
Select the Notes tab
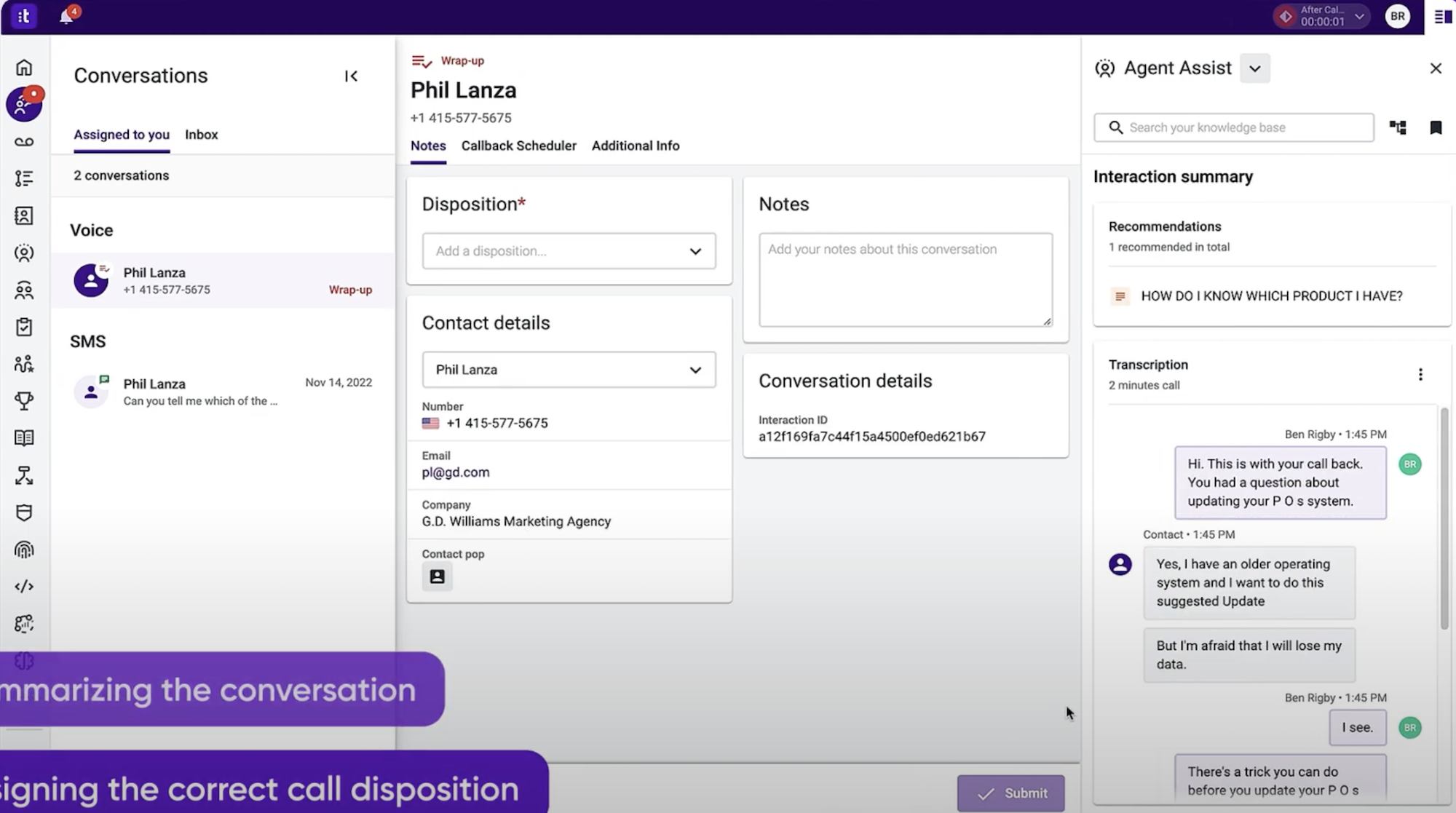(428, 146)
